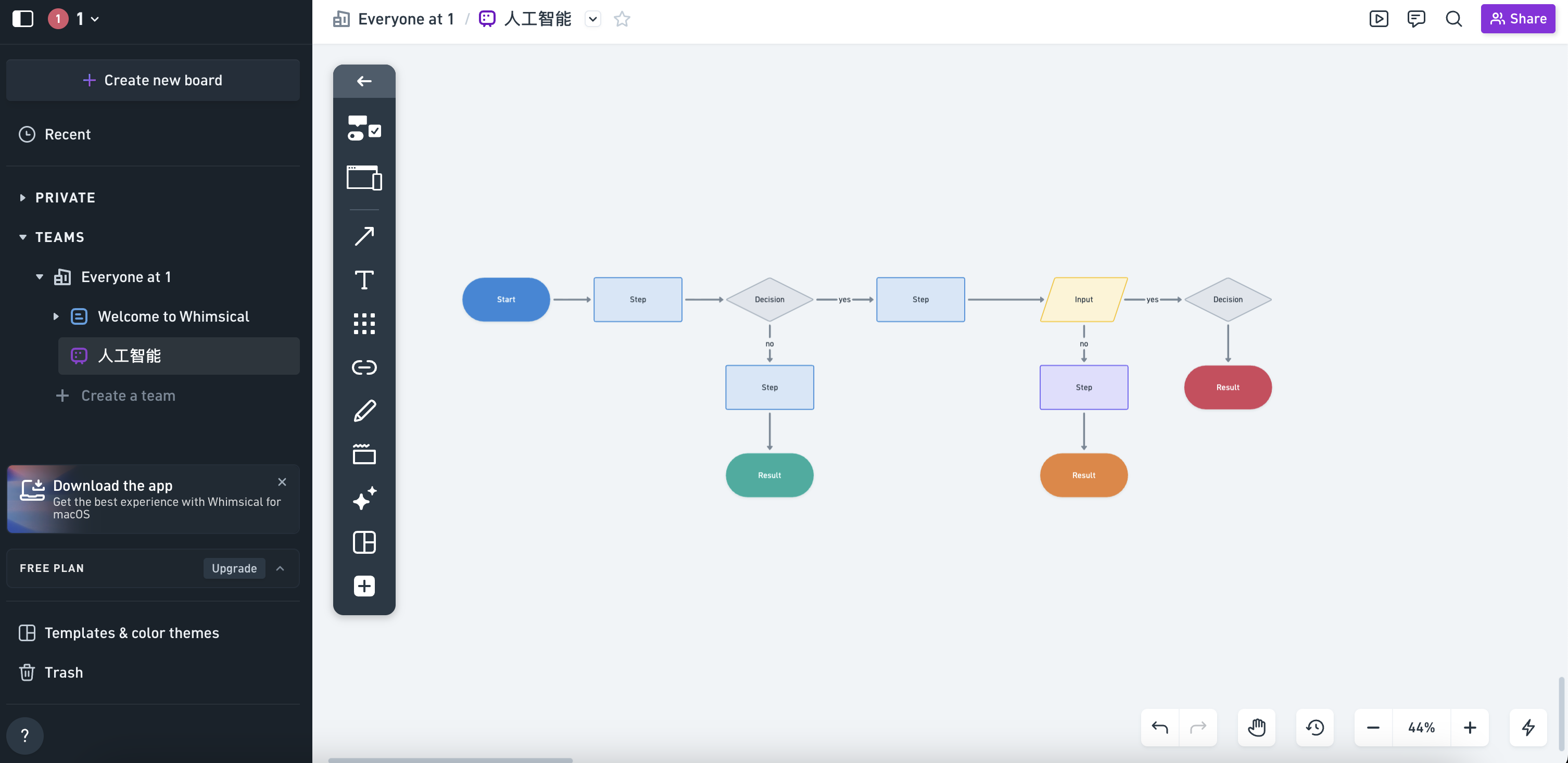Viewport: 1568px width, 763px height.
Task: Select the purple Step box
Action: pyautogui.click(x=1083, y=387)
